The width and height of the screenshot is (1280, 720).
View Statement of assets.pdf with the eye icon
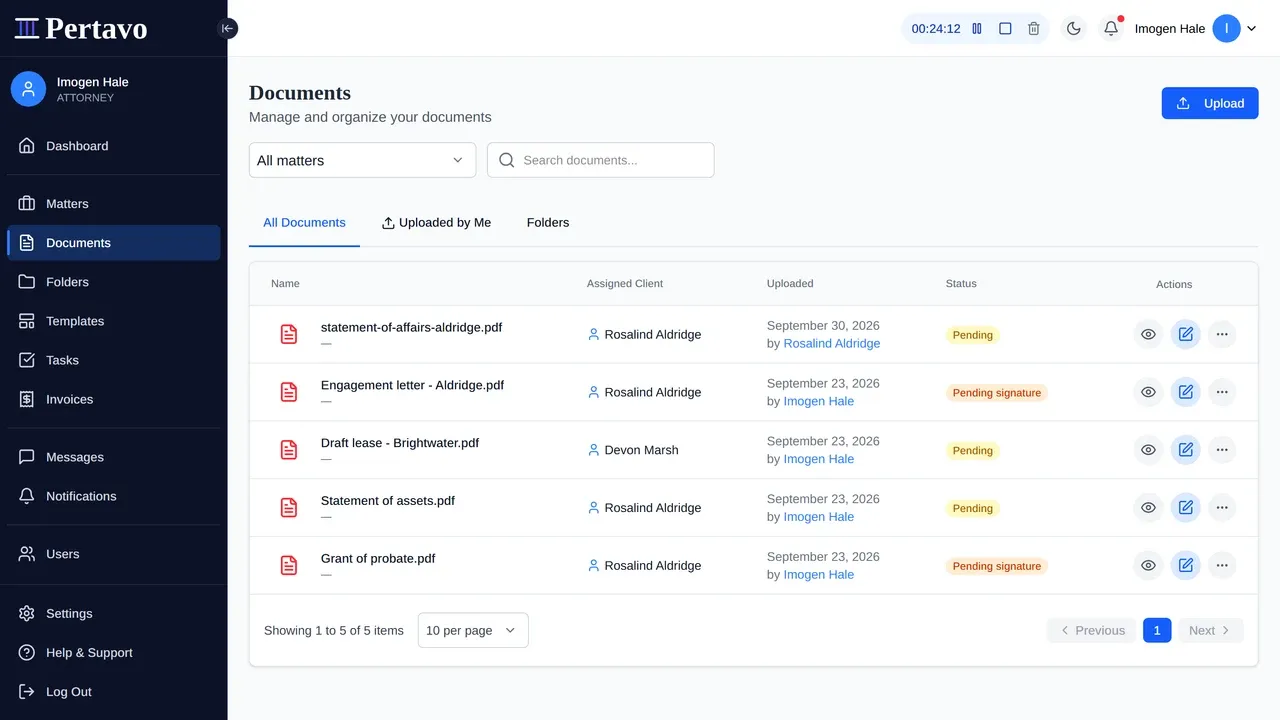(x=1148, y=508)
